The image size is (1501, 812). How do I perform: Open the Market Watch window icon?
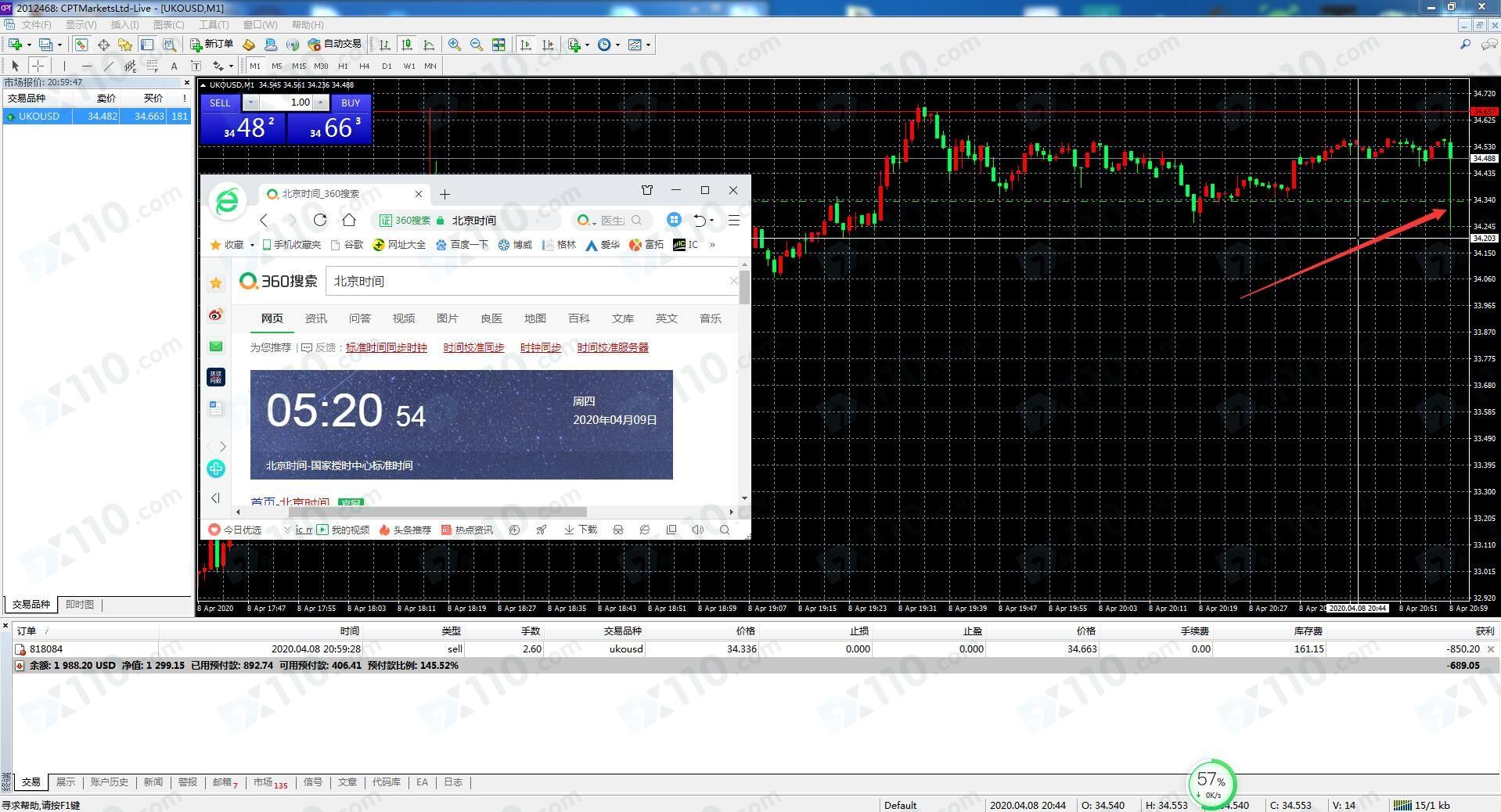[81, 45]
